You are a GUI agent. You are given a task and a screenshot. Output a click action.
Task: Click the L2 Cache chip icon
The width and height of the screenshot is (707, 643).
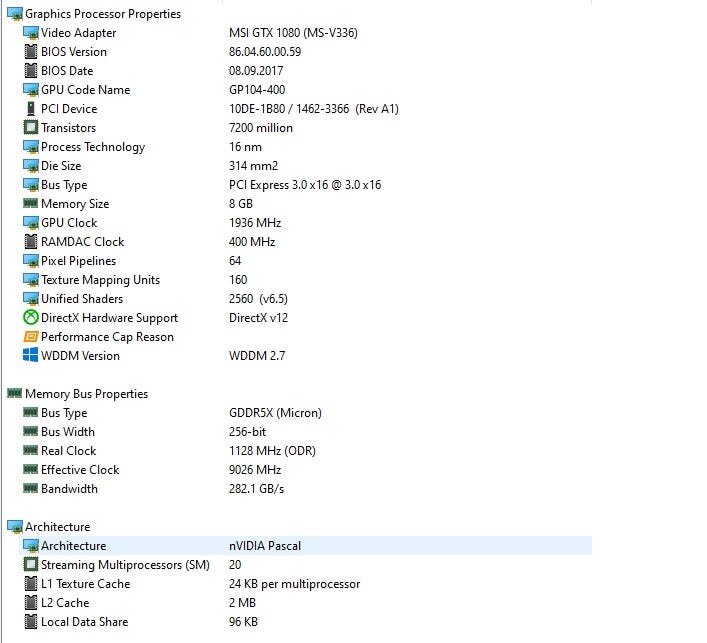point(31,602)
